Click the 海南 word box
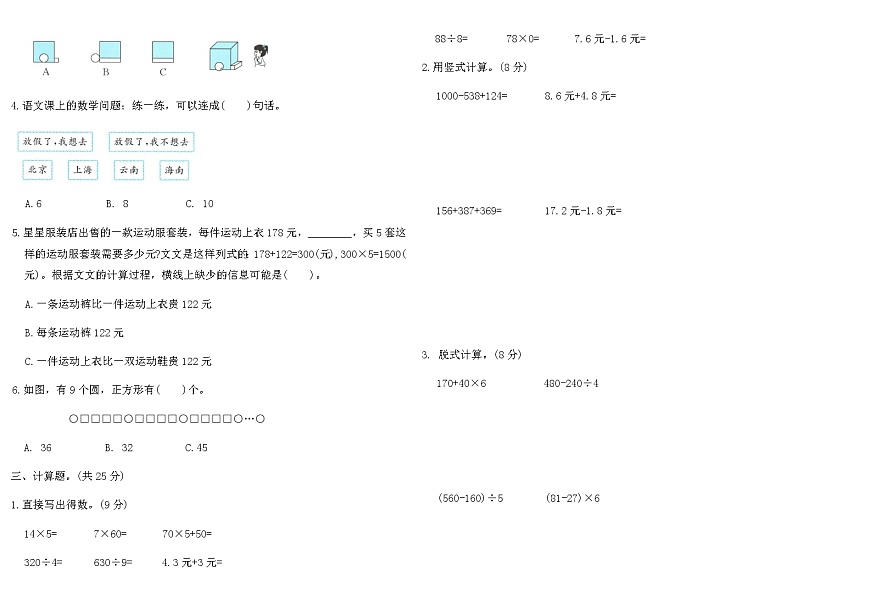Image resolution: width=870 pixels, height=615 pixels. click(173, 170)
